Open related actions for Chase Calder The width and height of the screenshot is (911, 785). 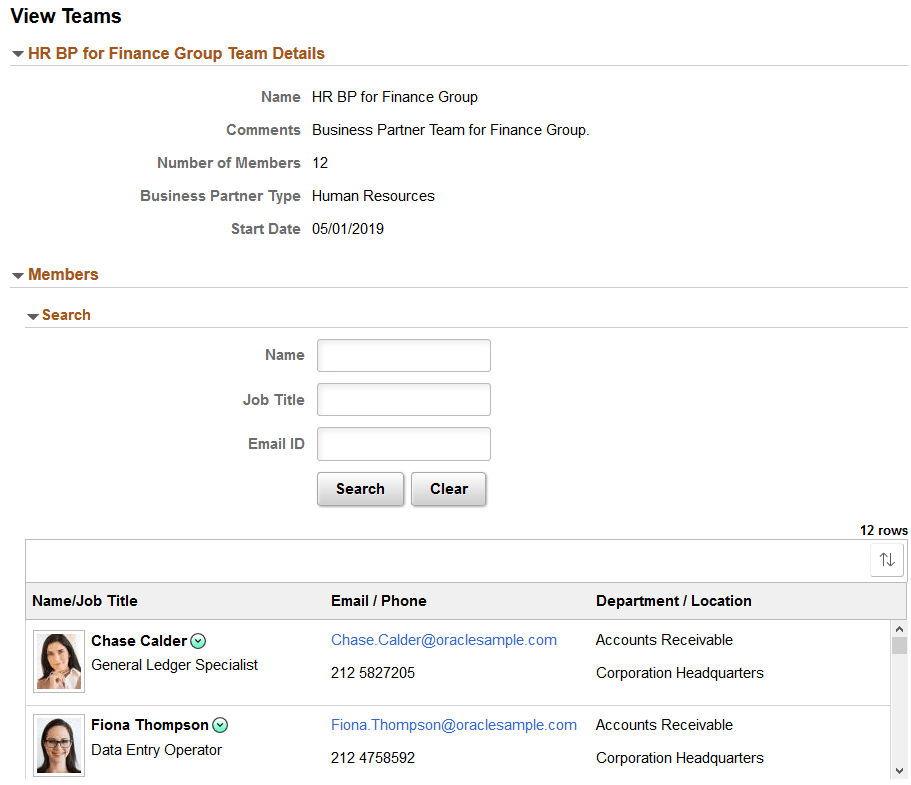[198, 641]
